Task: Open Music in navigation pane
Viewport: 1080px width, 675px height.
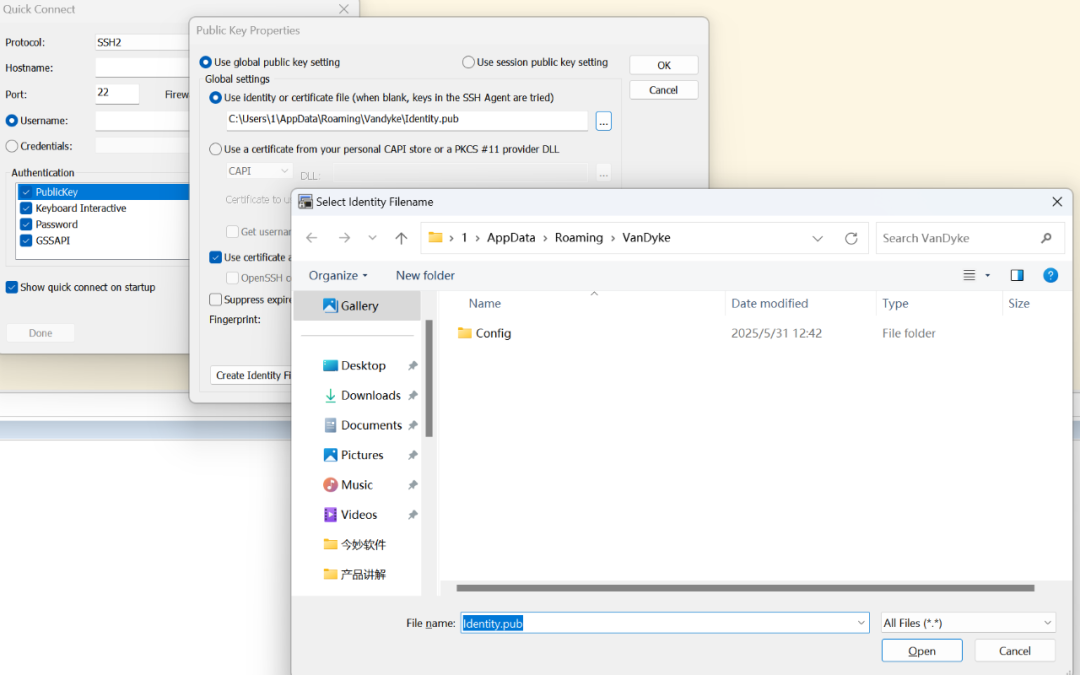Action: click(x=348, y=485)
